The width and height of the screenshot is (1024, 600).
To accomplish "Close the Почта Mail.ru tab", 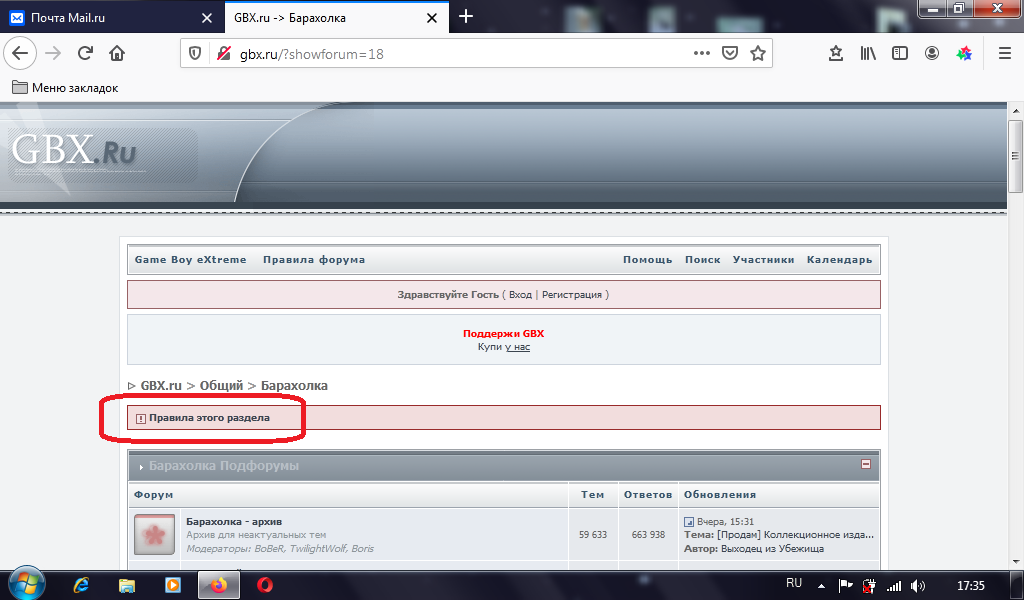I will (206, 18).
